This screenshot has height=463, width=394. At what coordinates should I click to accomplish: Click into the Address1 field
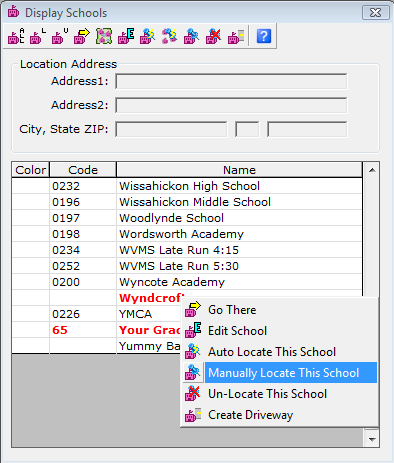[231, 82]
